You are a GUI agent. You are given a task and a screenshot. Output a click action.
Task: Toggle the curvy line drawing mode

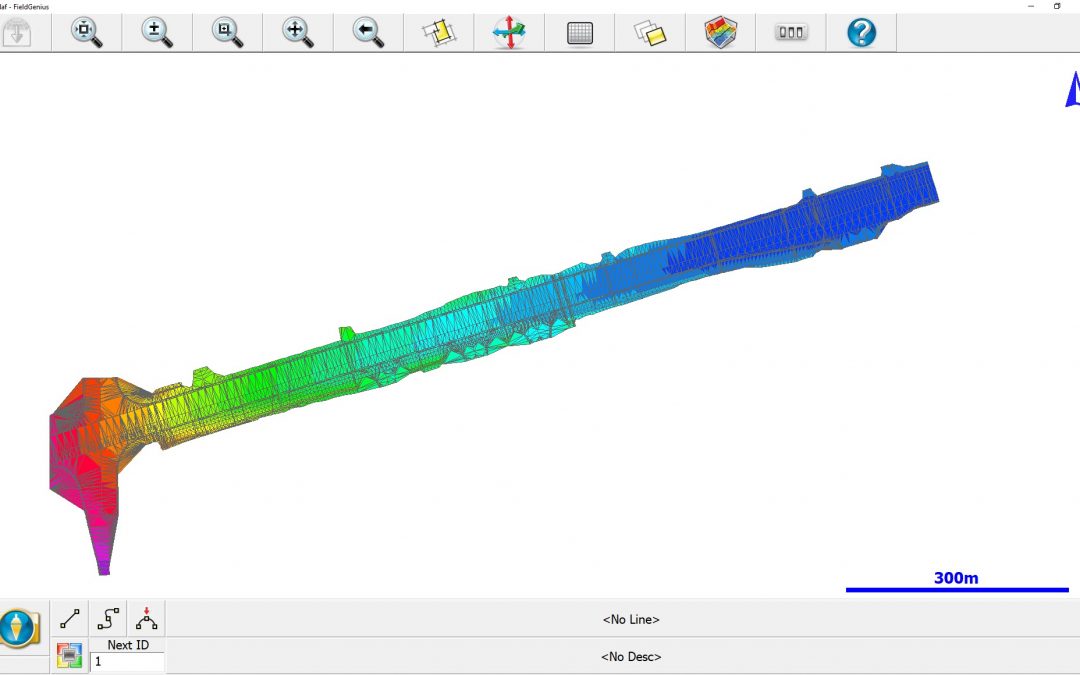pyautogui.click(x=108, y=619)
